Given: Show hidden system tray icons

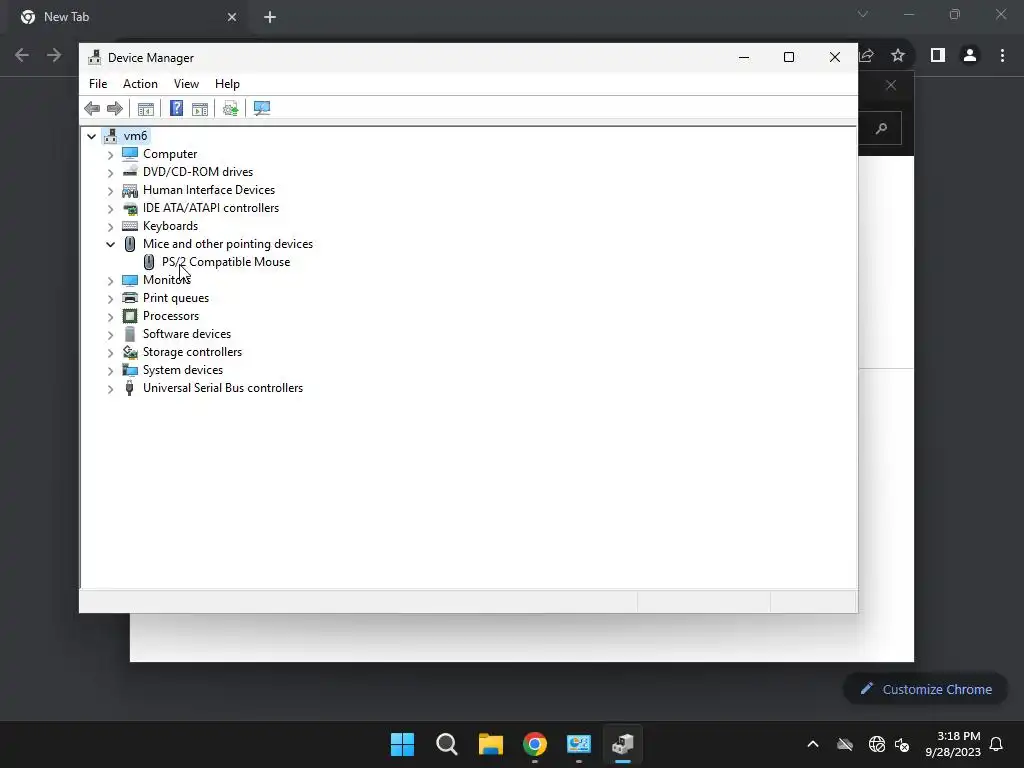Looking at the screenshot, I should click(813, 744).
